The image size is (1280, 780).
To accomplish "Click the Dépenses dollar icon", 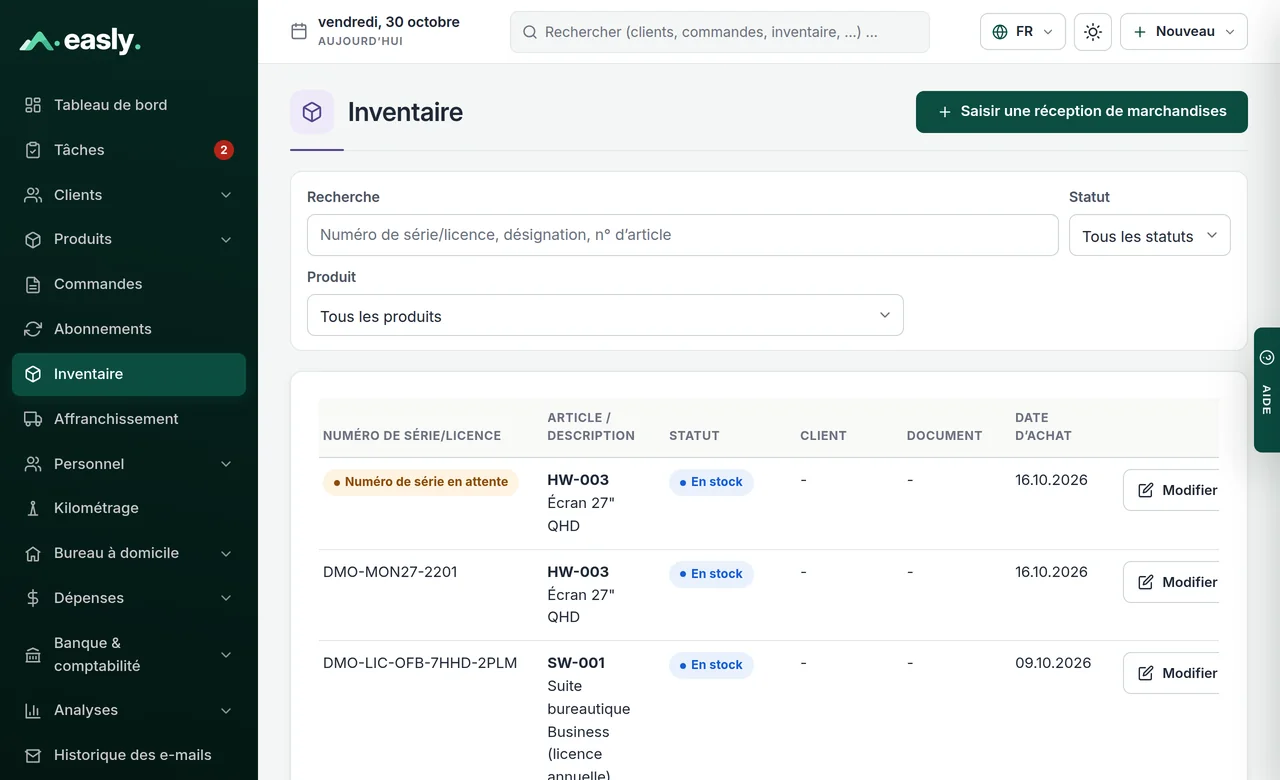I will 33,598.
